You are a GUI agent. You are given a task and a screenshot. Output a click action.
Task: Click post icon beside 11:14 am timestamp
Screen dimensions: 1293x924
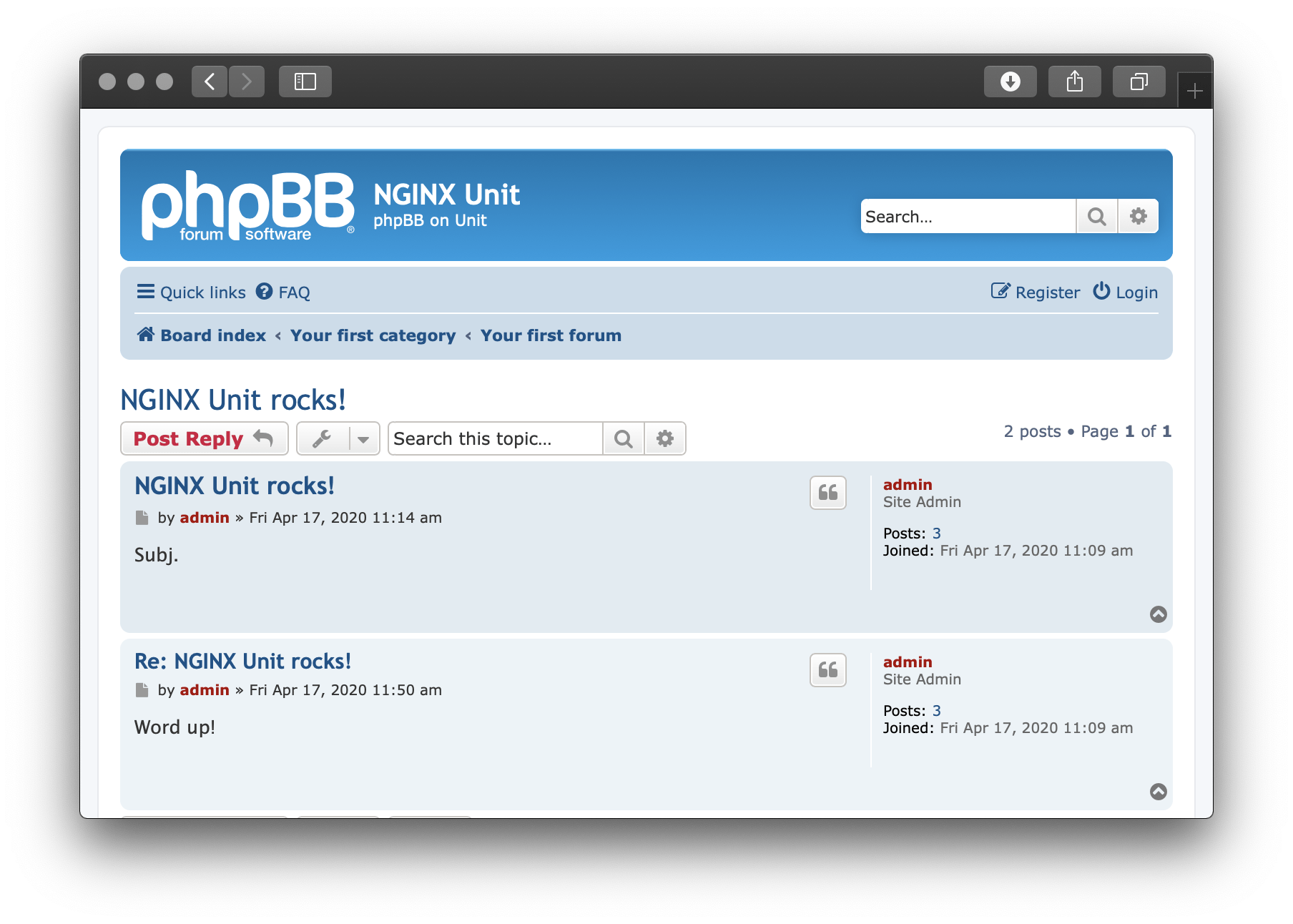142,518
